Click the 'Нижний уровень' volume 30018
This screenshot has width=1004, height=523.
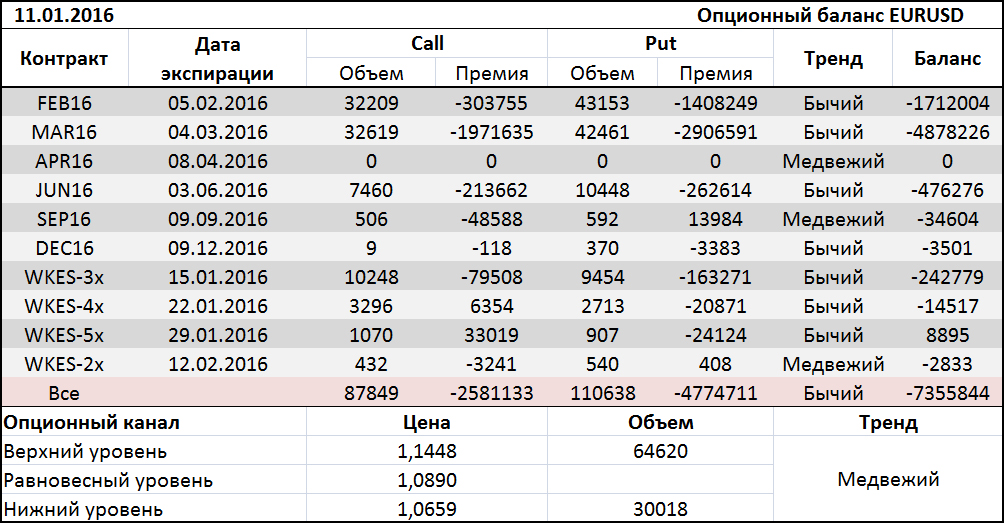pyautogui.click(x=660, y=509)
